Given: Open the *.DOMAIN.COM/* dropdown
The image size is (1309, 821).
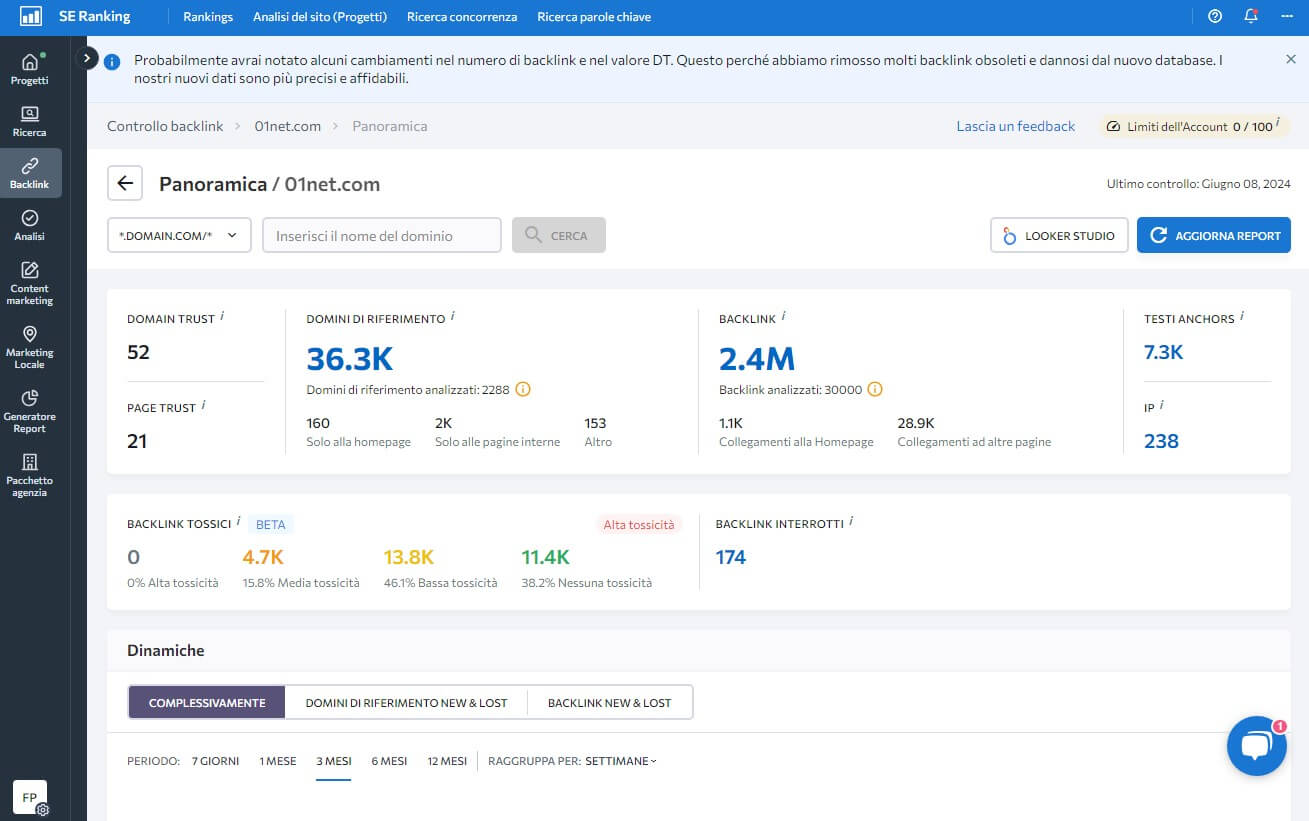Looking at the screenshot, I should coord(179,235).
